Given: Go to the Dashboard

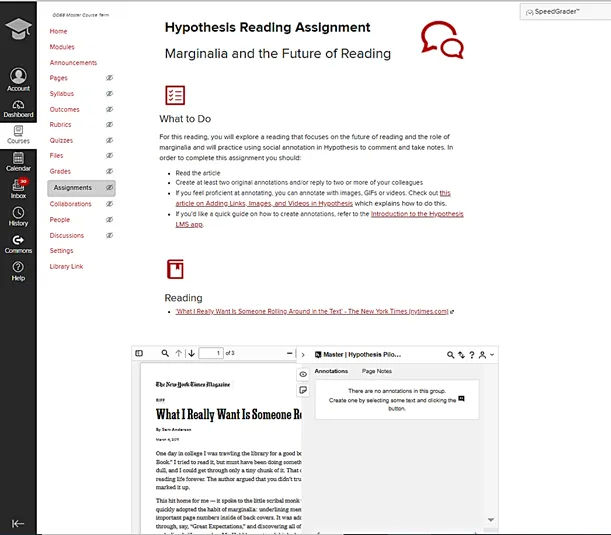Looking at the screenshot, I should tap(18, 109).
